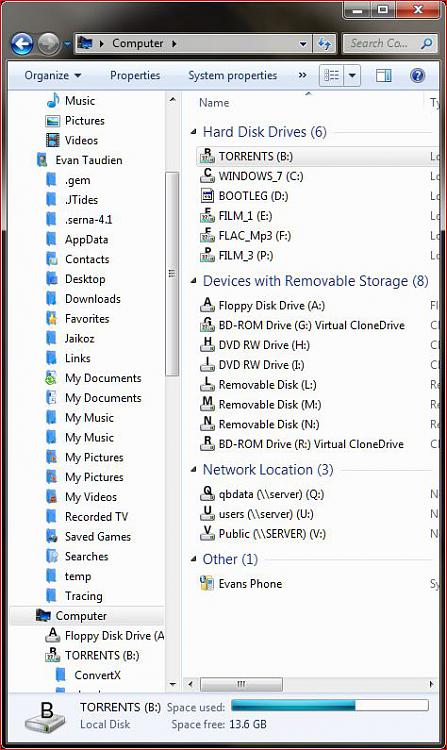Show more toolbar commands chevron
Image resolution: width=447 pixels, height=750 pixels.
coord(303,75)
